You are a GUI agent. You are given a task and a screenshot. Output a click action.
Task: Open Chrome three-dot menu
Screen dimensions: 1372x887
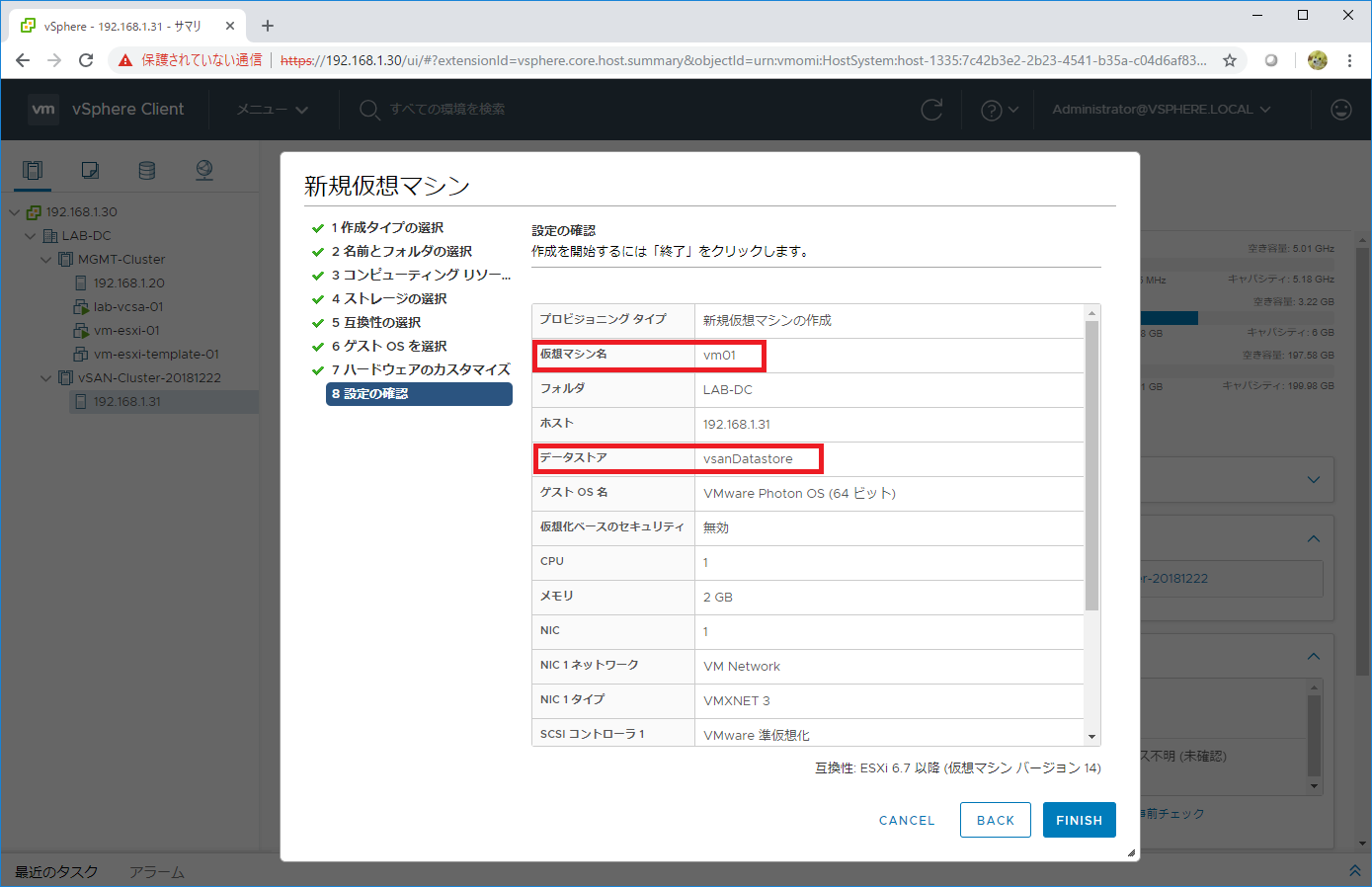(1349, 60)
